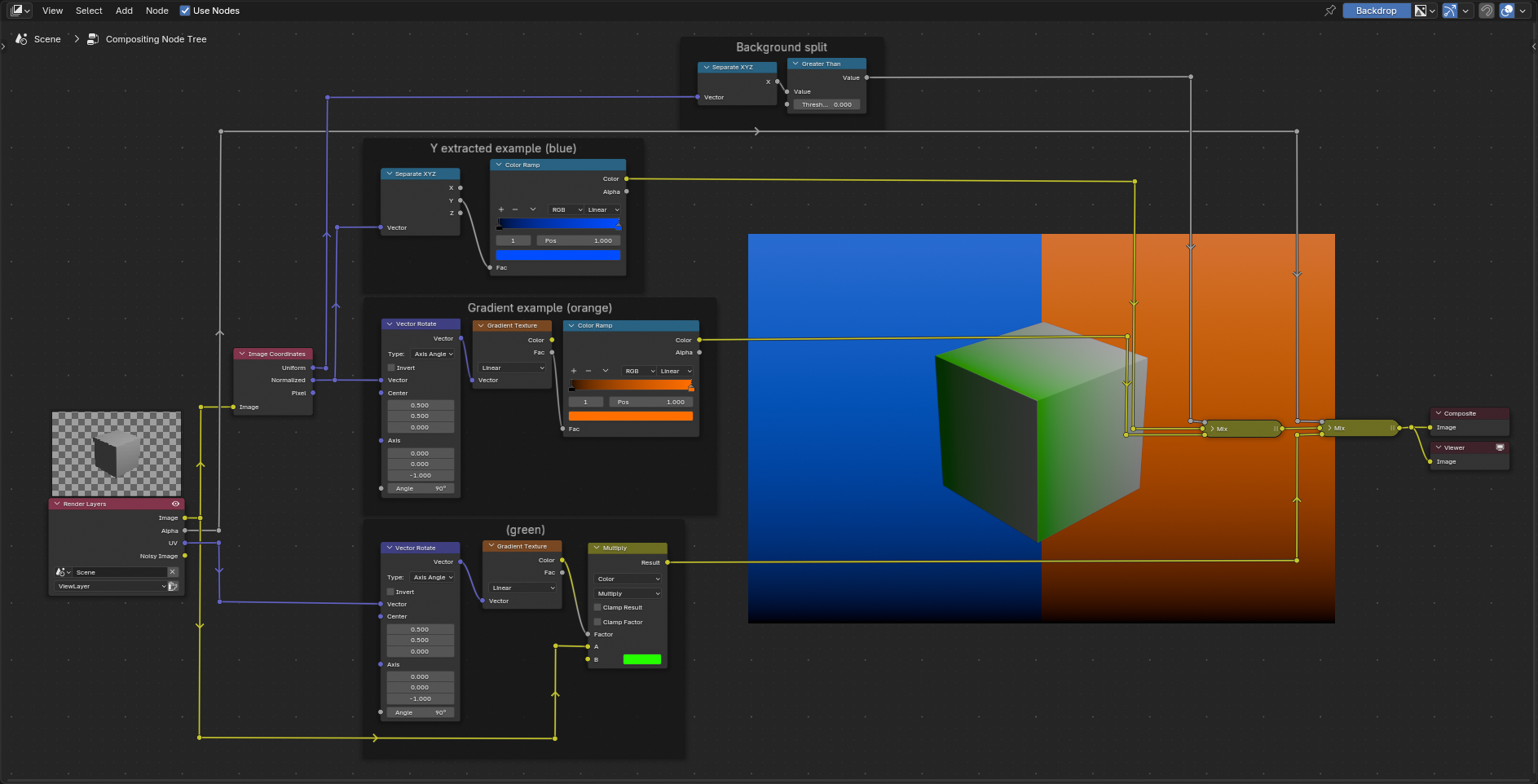Open the Add menu

tap(124, 11)
